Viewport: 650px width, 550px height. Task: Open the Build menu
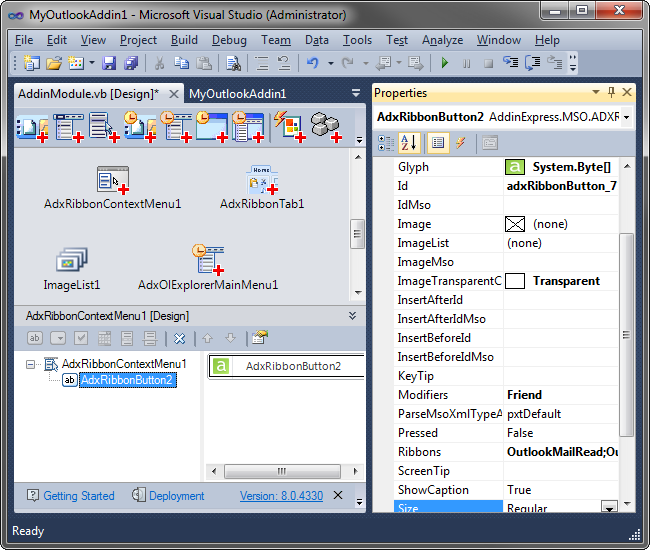pos(184,40)
